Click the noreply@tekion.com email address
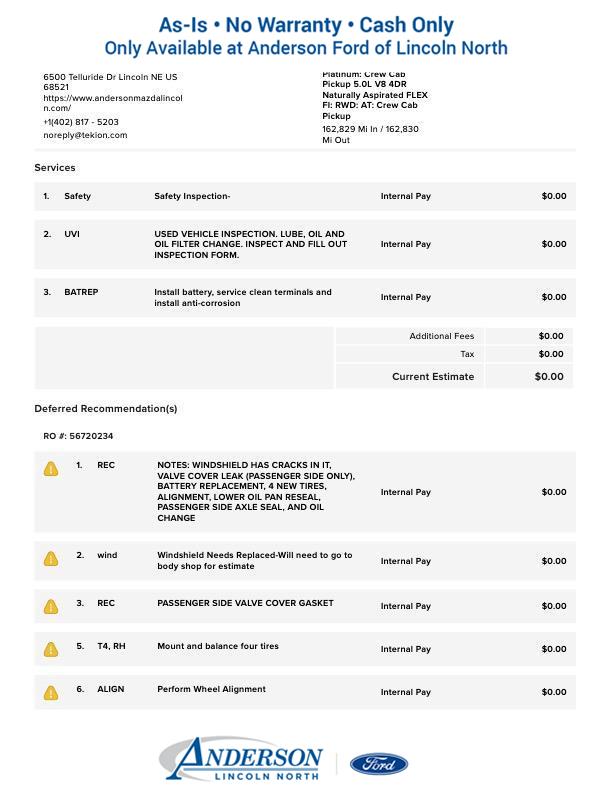612x792 pixels. (x=85, y=135)
